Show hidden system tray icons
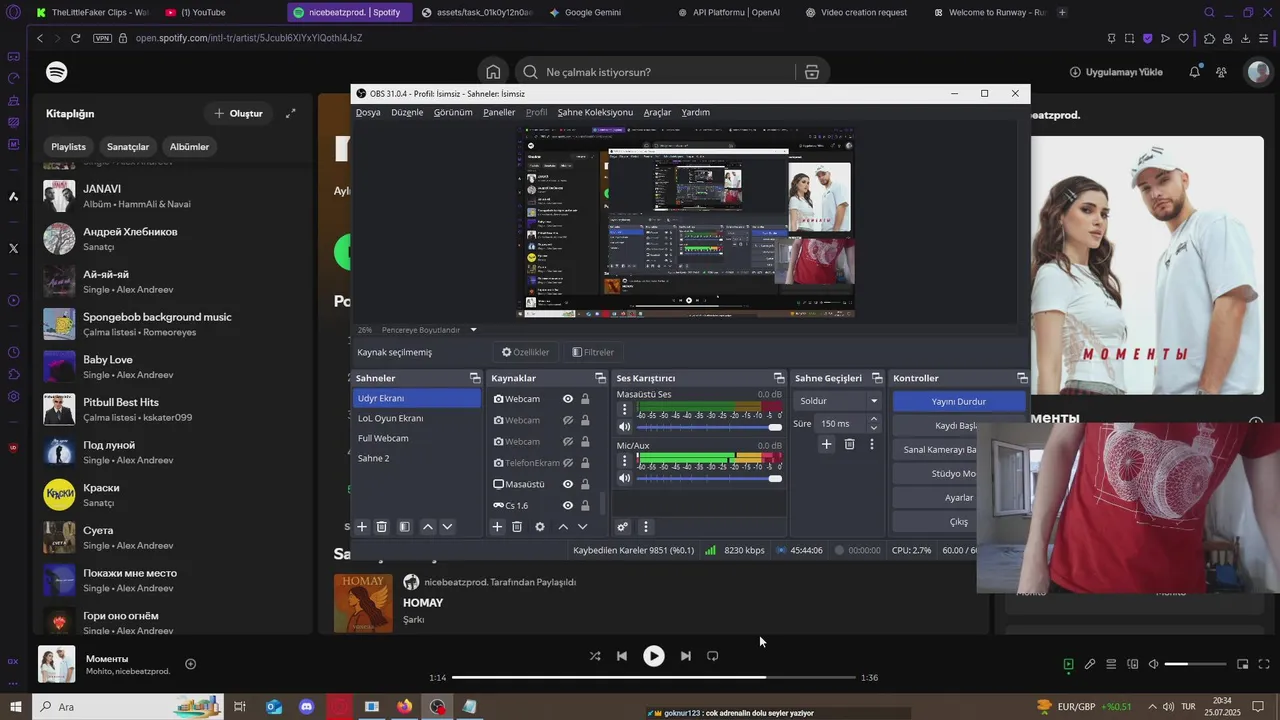The image size is (1280, 720). point(1152,706)
